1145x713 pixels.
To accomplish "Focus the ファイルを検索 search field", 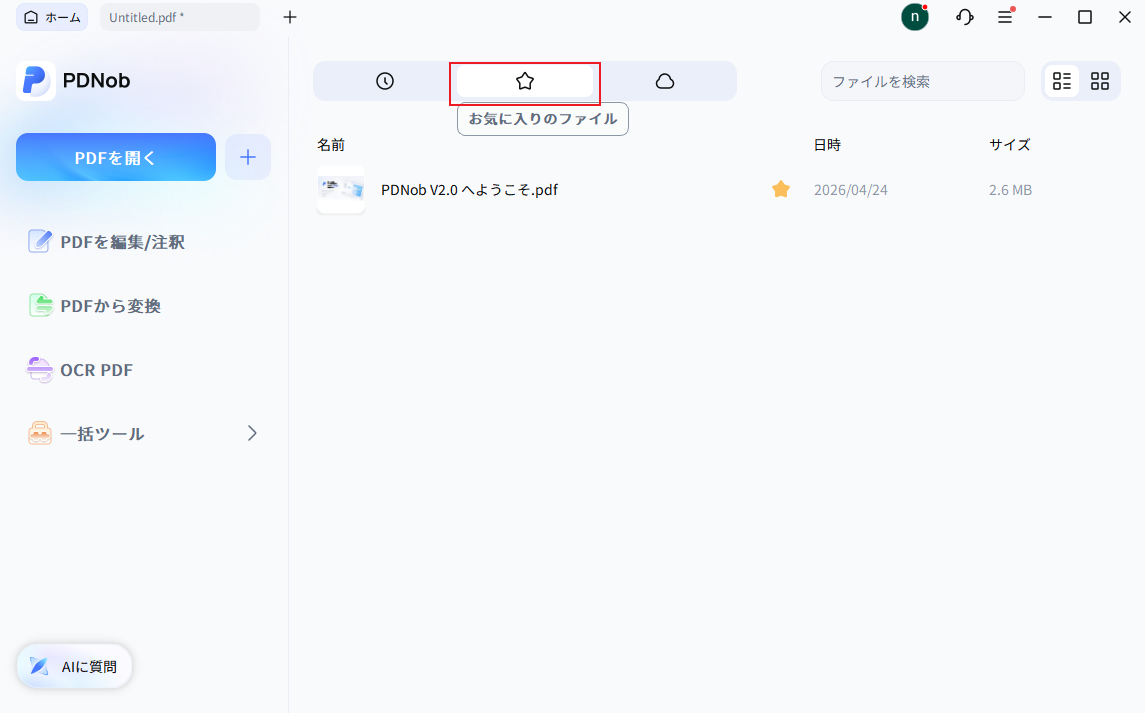I will tap(922, 81).
